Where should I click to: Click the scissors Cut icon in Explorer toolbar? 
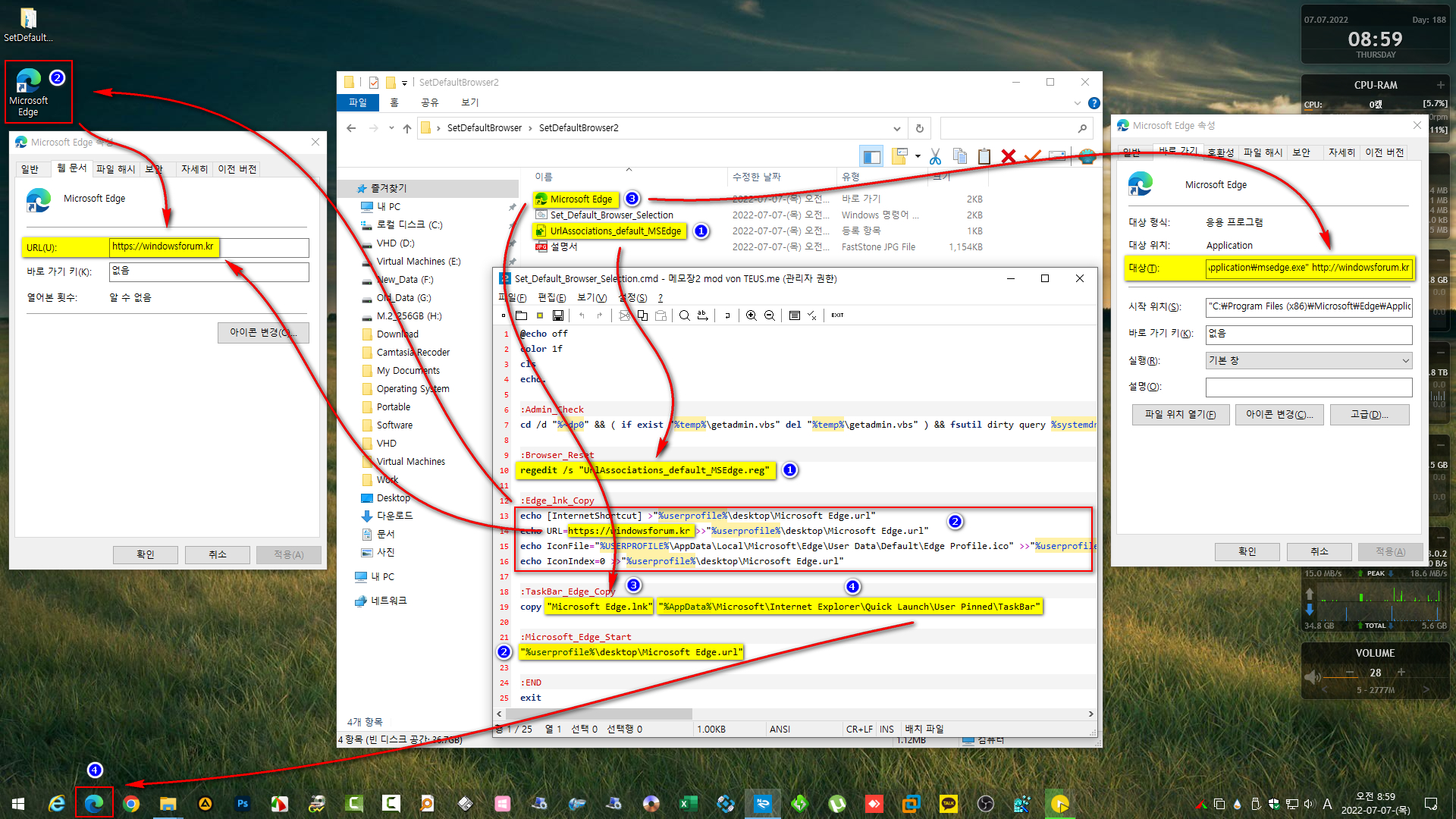coord(935,156)
